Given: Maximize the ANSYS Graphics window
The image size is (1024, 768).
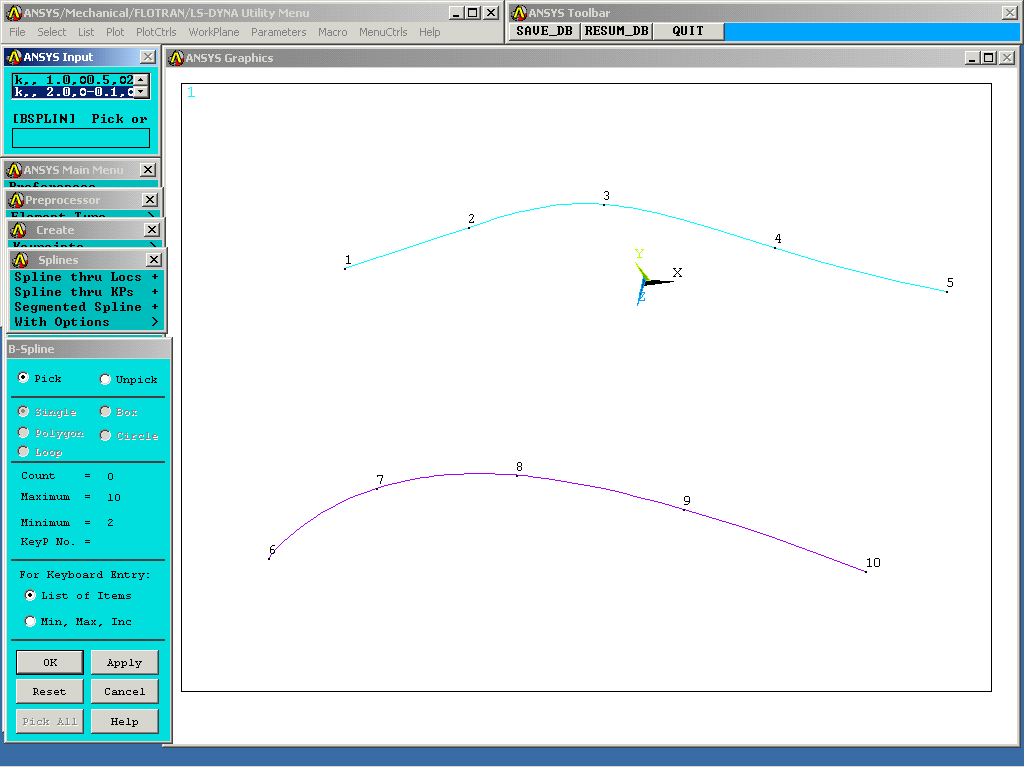Looking at the screenshot, I should [989, 58].
